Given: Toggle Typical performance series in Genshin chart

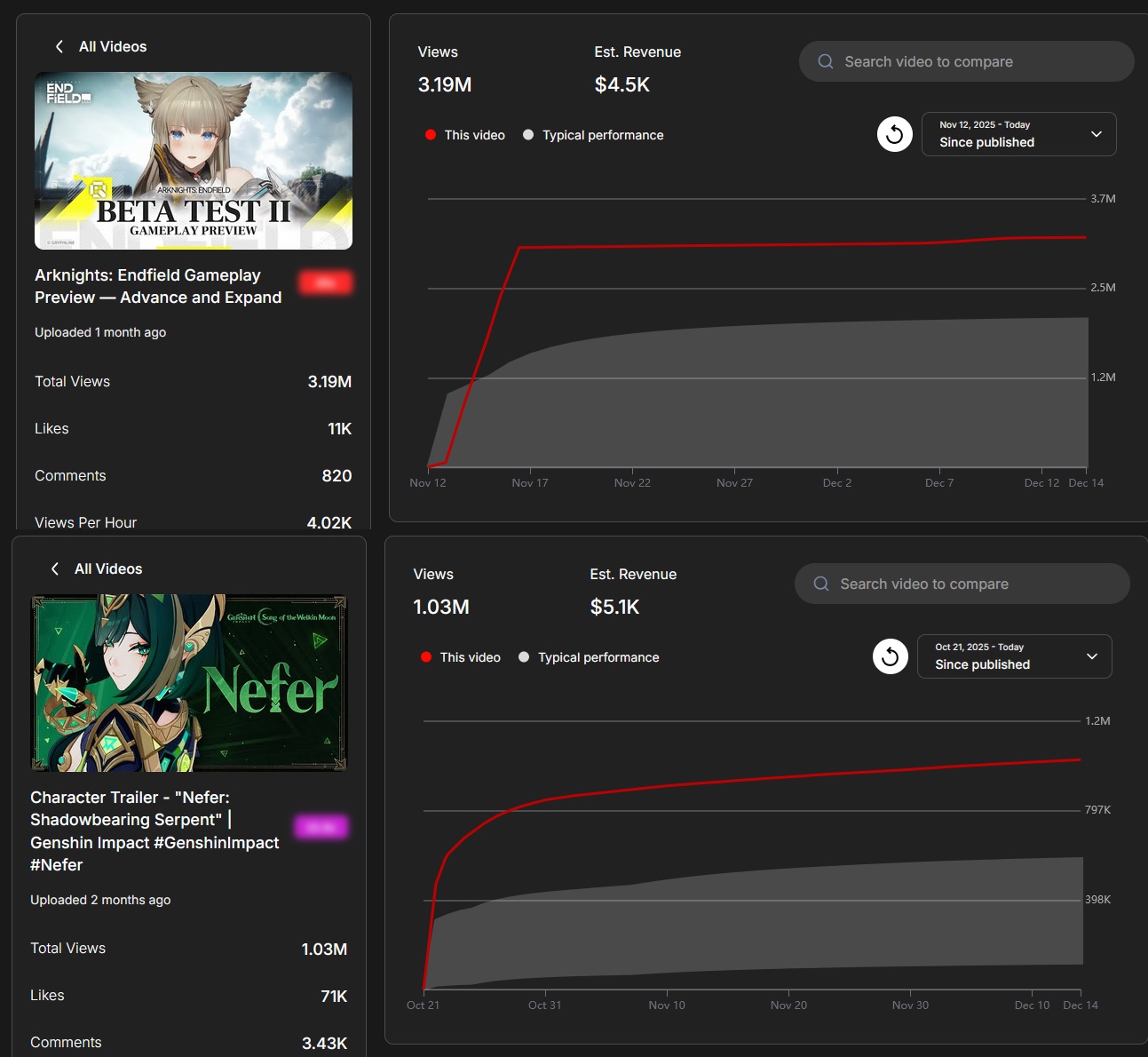Looking at the screenshot, I should click(590, 657).
